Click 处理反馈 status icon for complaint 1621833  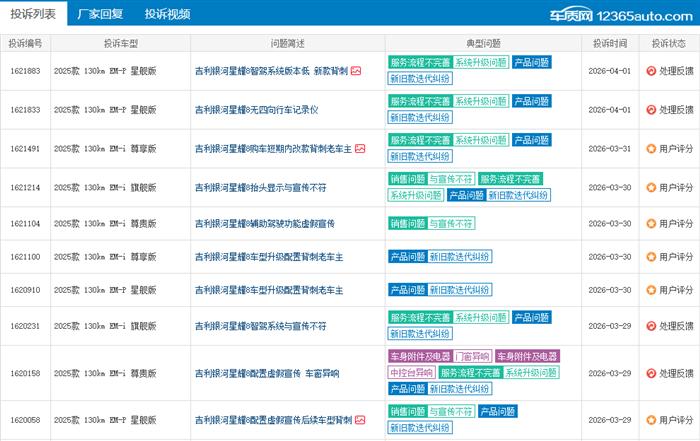(x=651, y=110)
